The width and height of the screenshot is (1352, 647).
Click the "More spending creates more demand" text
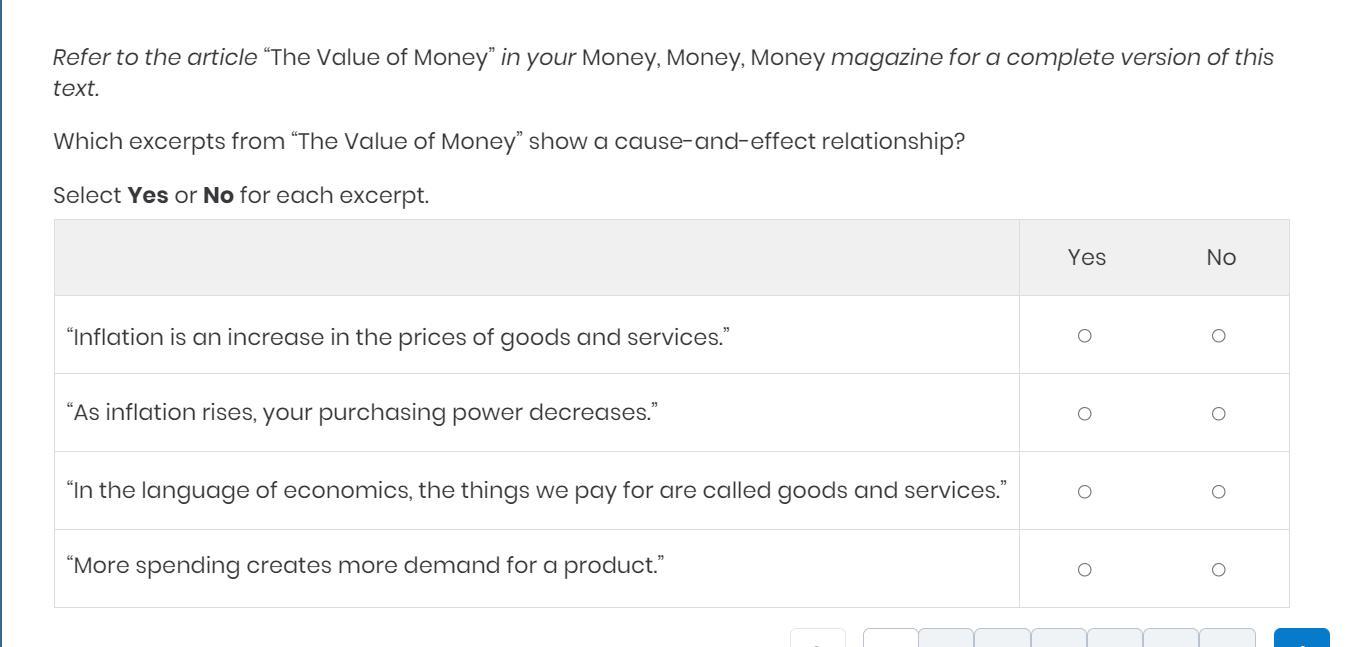(x=365, y=566)
